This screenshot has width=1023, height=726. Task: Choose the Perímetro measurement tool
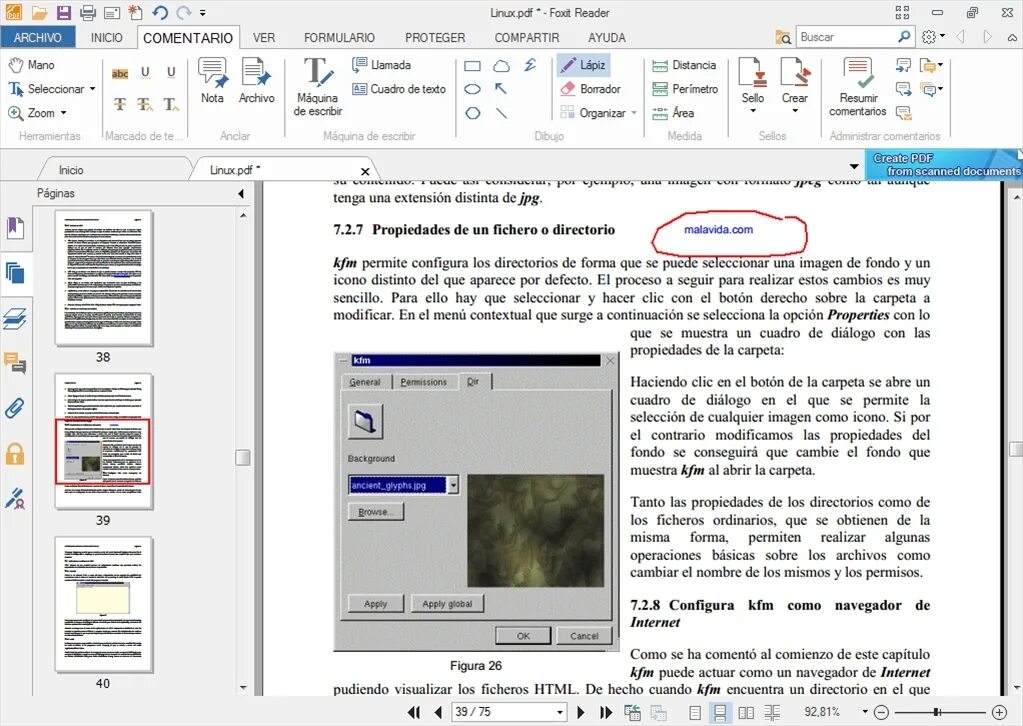685,89
